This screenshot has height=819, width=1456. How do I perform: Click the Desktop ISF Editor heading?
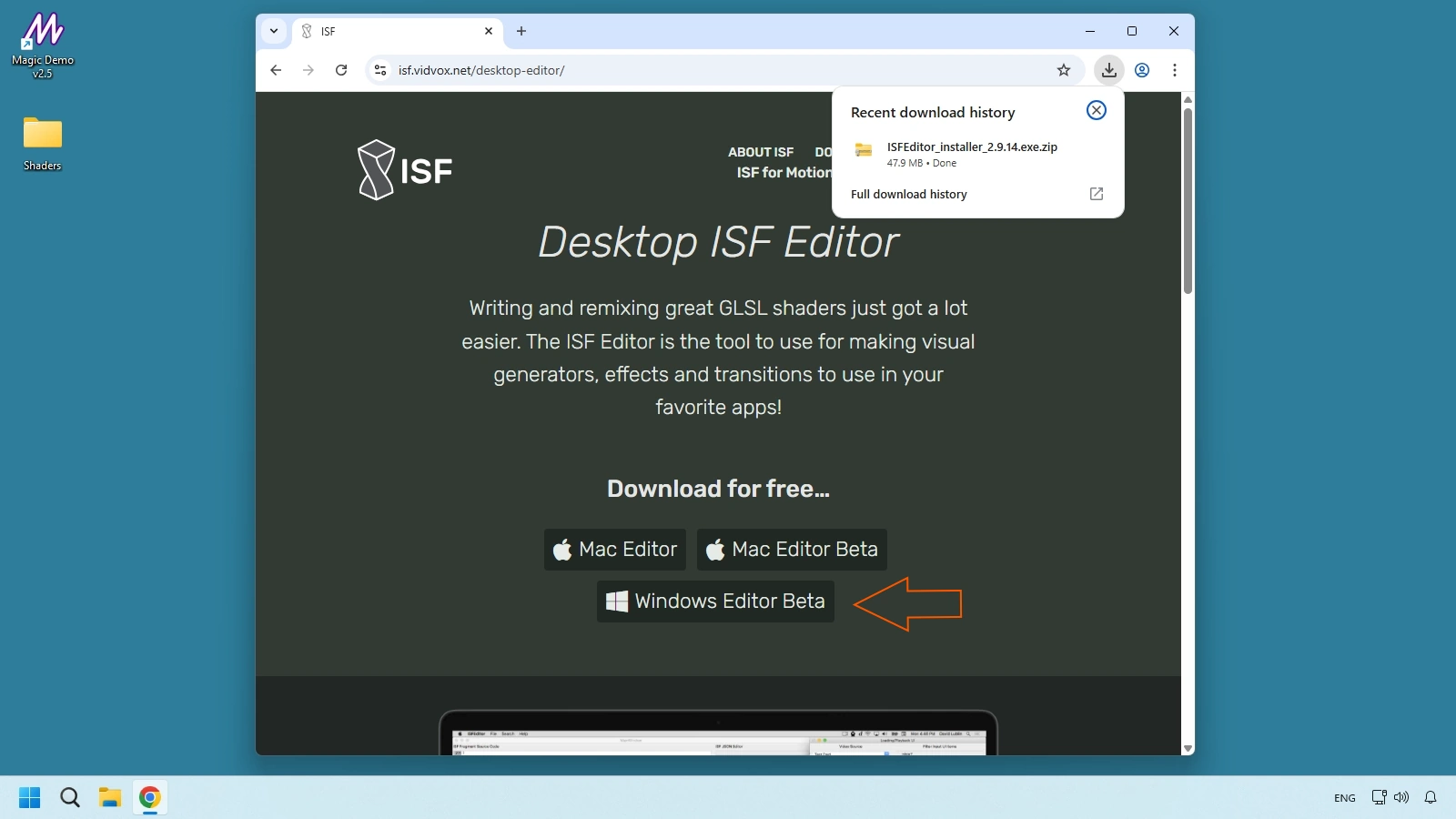click(x=718, y=242)
